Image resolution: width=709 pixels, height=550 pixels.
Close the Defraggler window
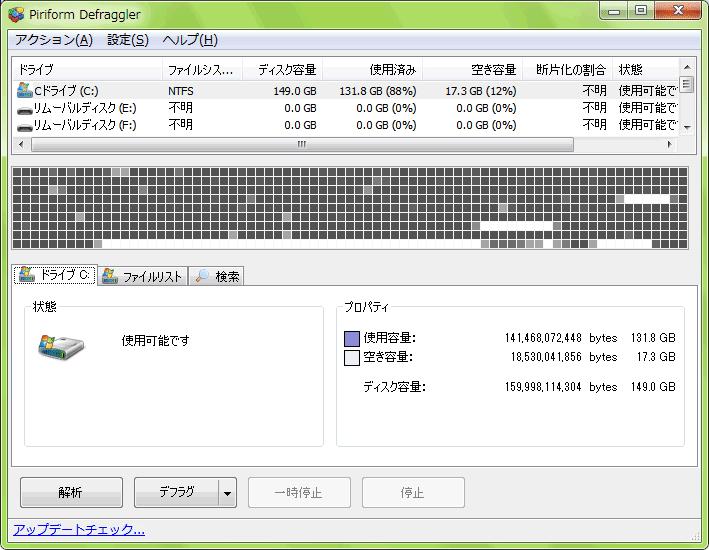click(678, 10)
